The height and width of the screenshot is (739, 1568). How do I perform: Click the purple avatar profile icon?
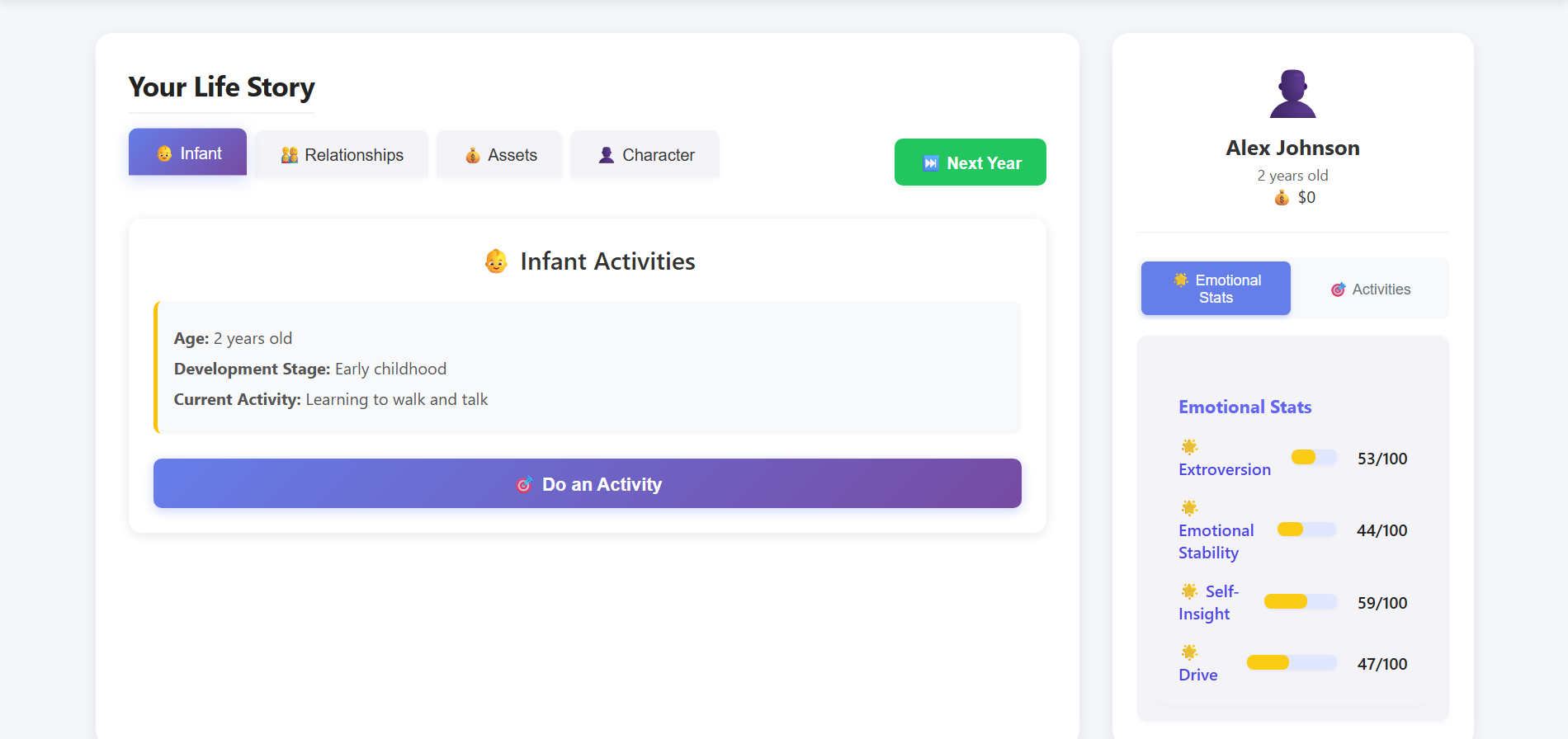click(1292, 94)
